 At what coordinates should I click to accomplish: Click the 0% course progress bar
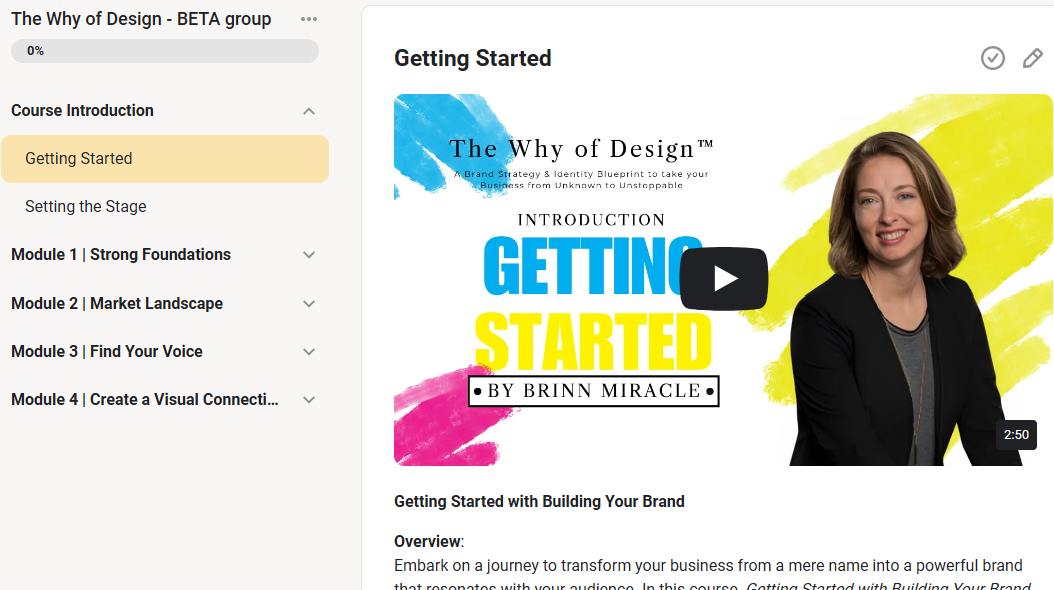[x=165, y=51]
